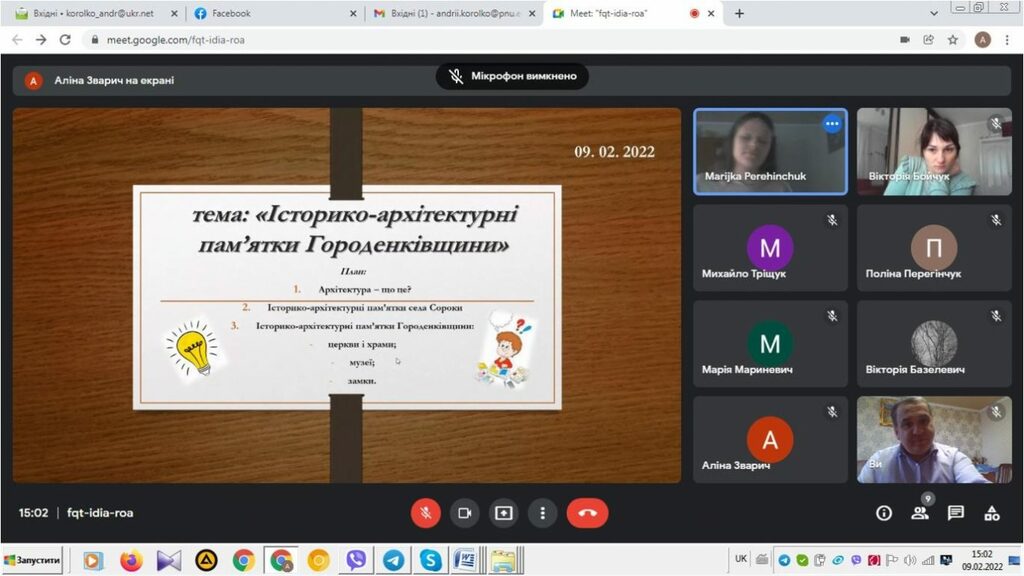Toggle the camera on or off
The height and width of the screenshot is (576, 1024).
coord(464,513)
